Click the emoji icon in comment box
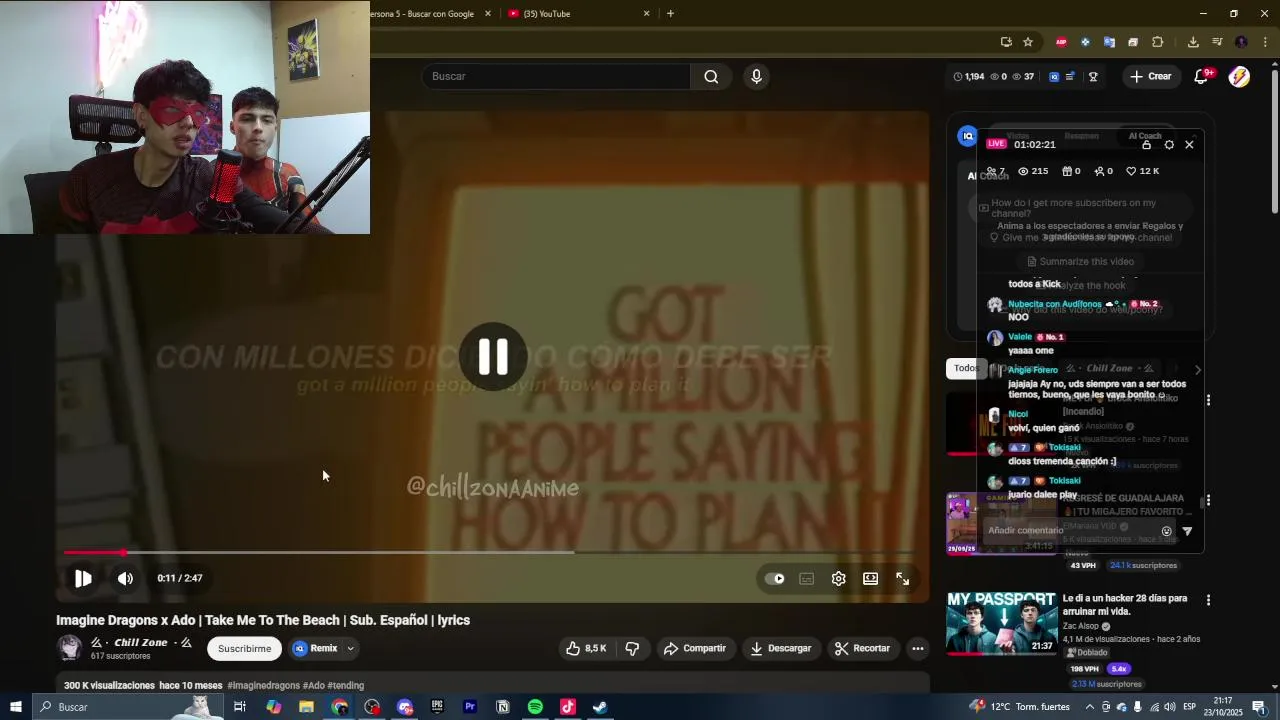The width and height of the screenshot is (1280, 720). pos(1166,531)
